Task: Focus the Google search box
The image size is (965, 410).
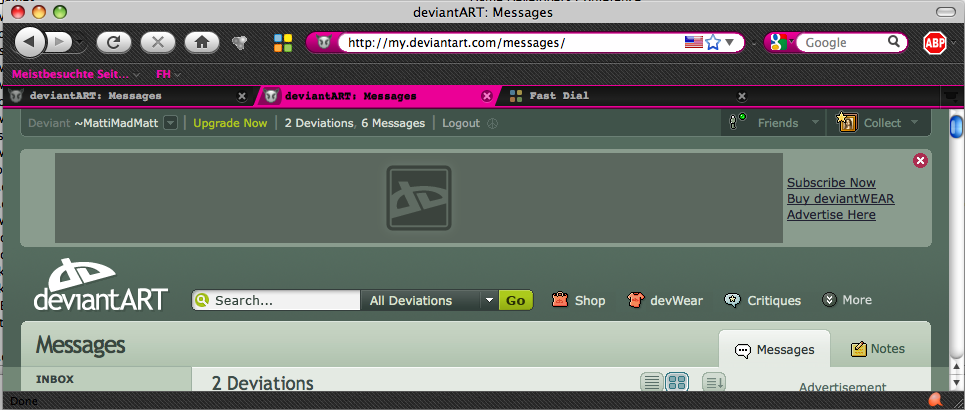Action: [844, 42]
